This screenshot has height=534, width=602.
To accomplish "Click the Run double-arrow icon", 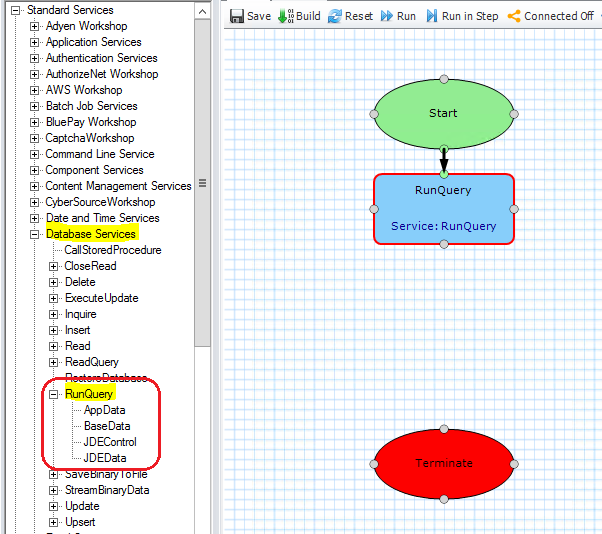I will 387,16.
